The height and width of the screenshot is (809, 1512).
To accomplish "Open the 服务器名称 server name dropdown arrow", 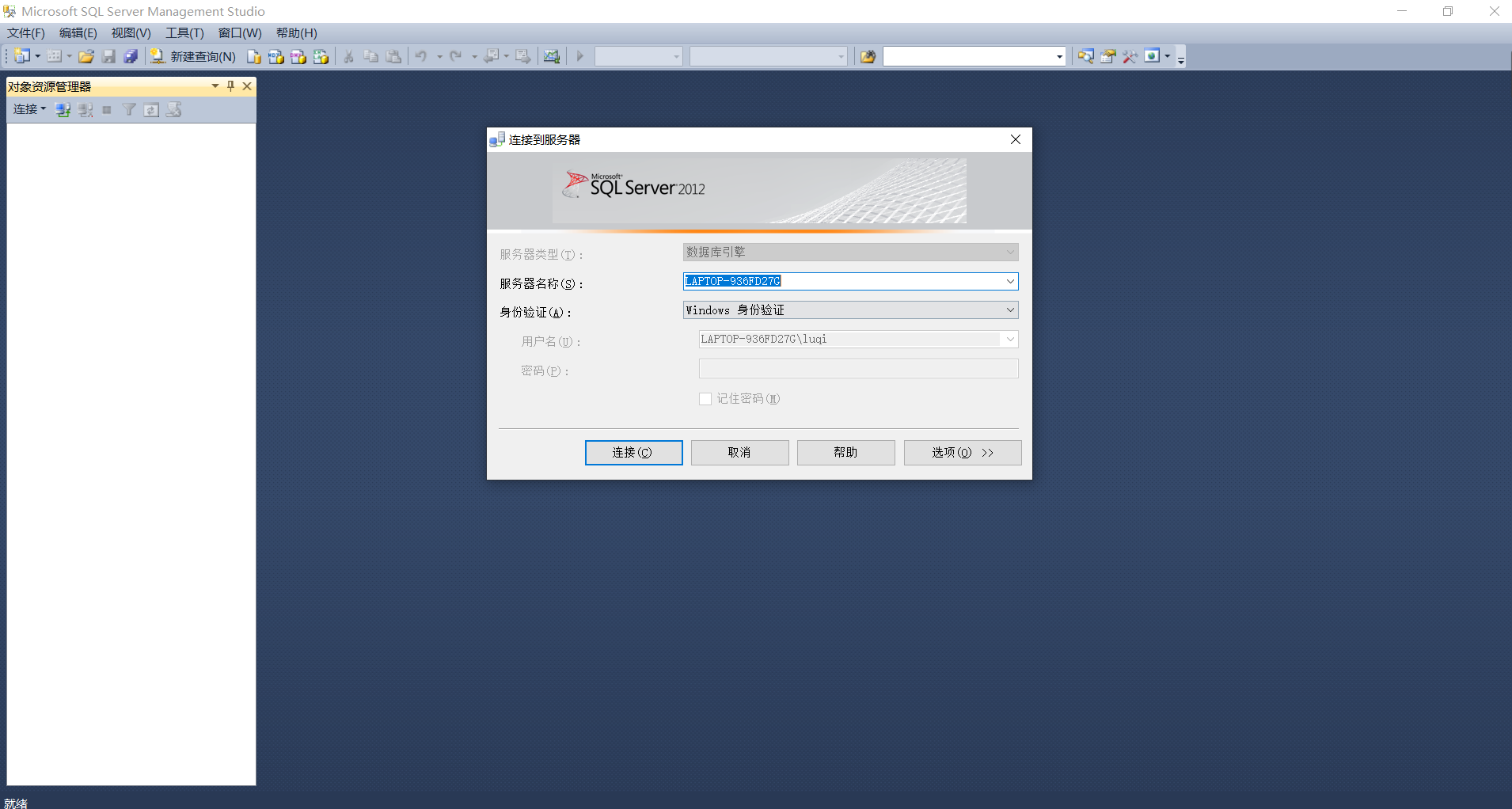I will (x=1010, y=281).
